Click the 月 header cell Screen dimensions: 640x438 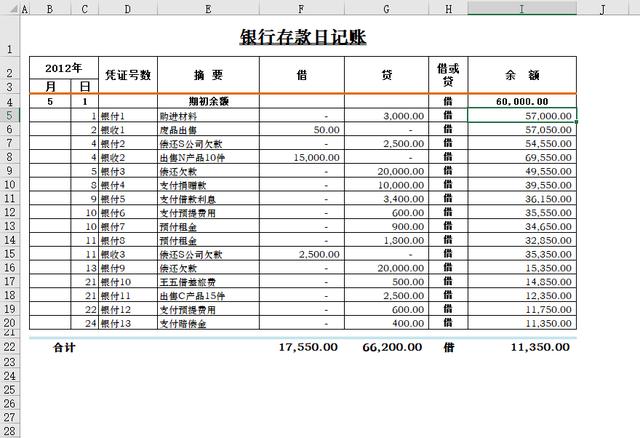tap(50, 86)
